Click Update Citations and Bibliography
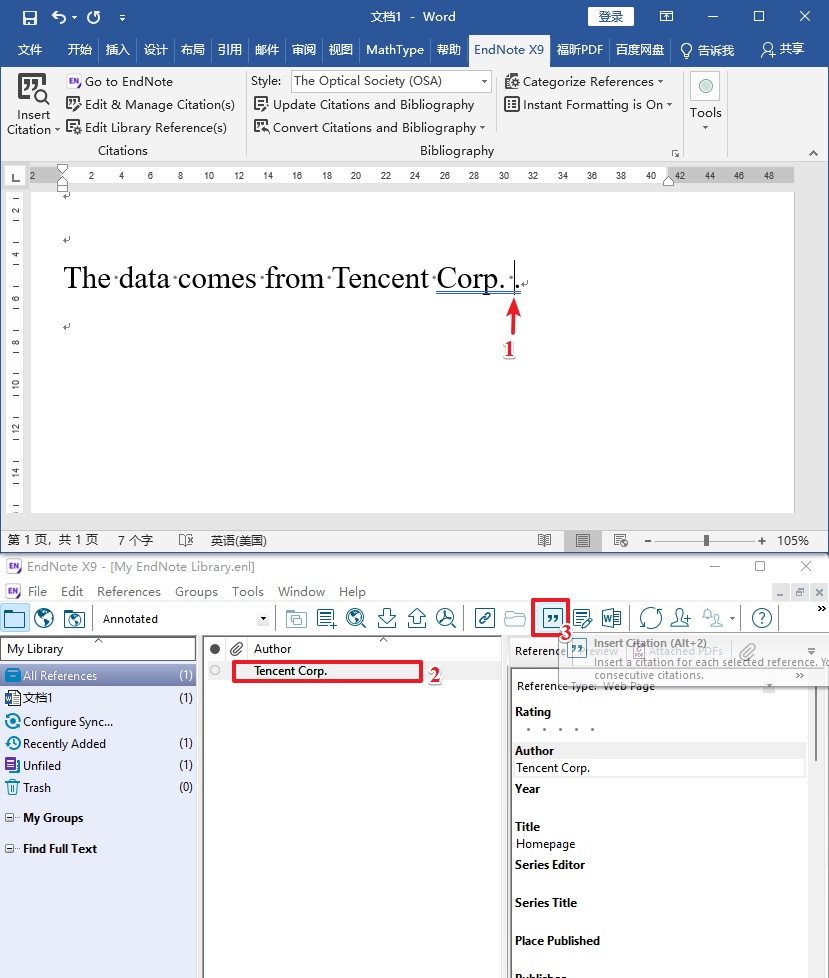 coord(364,105)
